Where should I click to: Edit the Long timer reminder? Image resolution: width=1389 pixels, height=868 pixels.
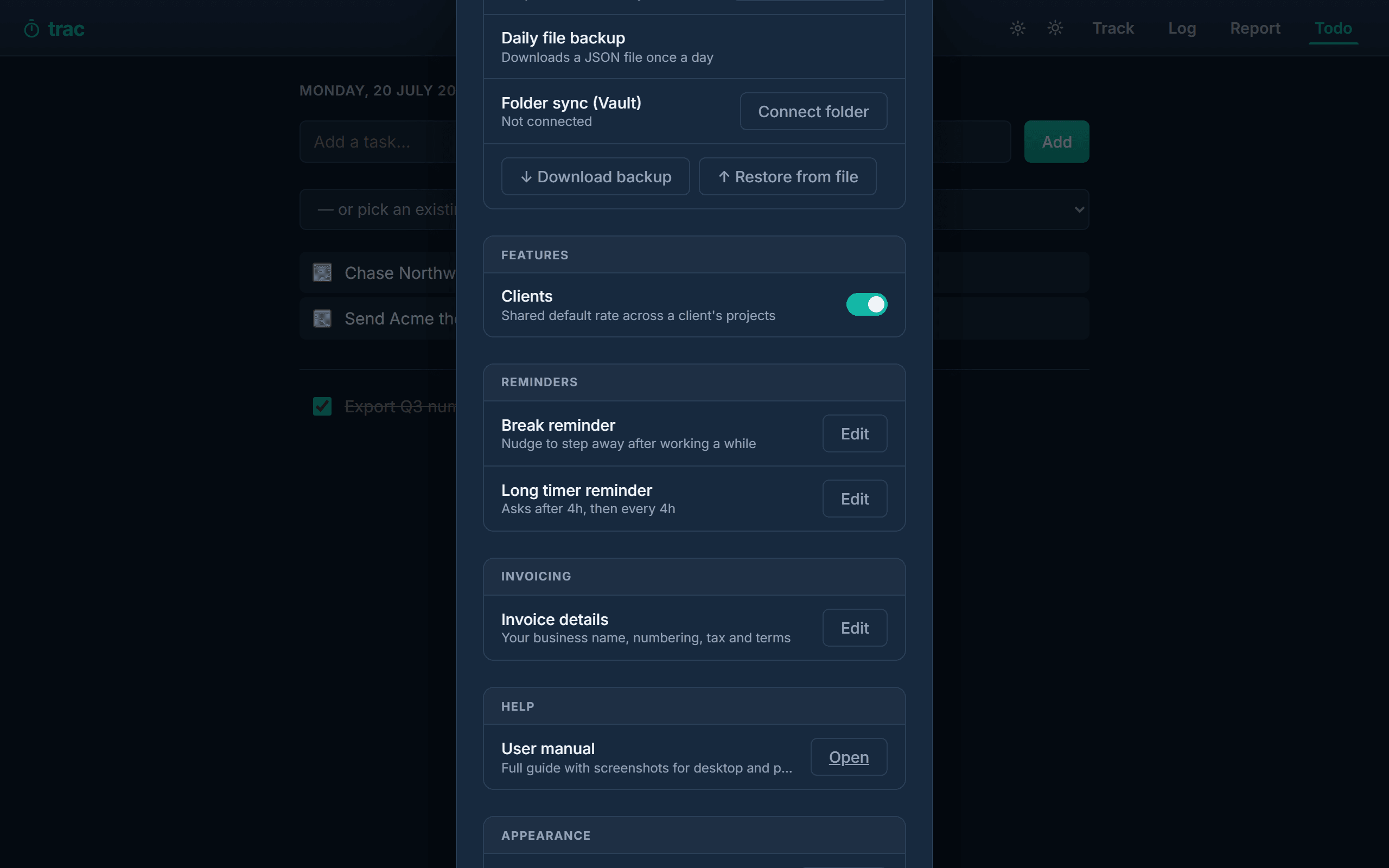855,499
